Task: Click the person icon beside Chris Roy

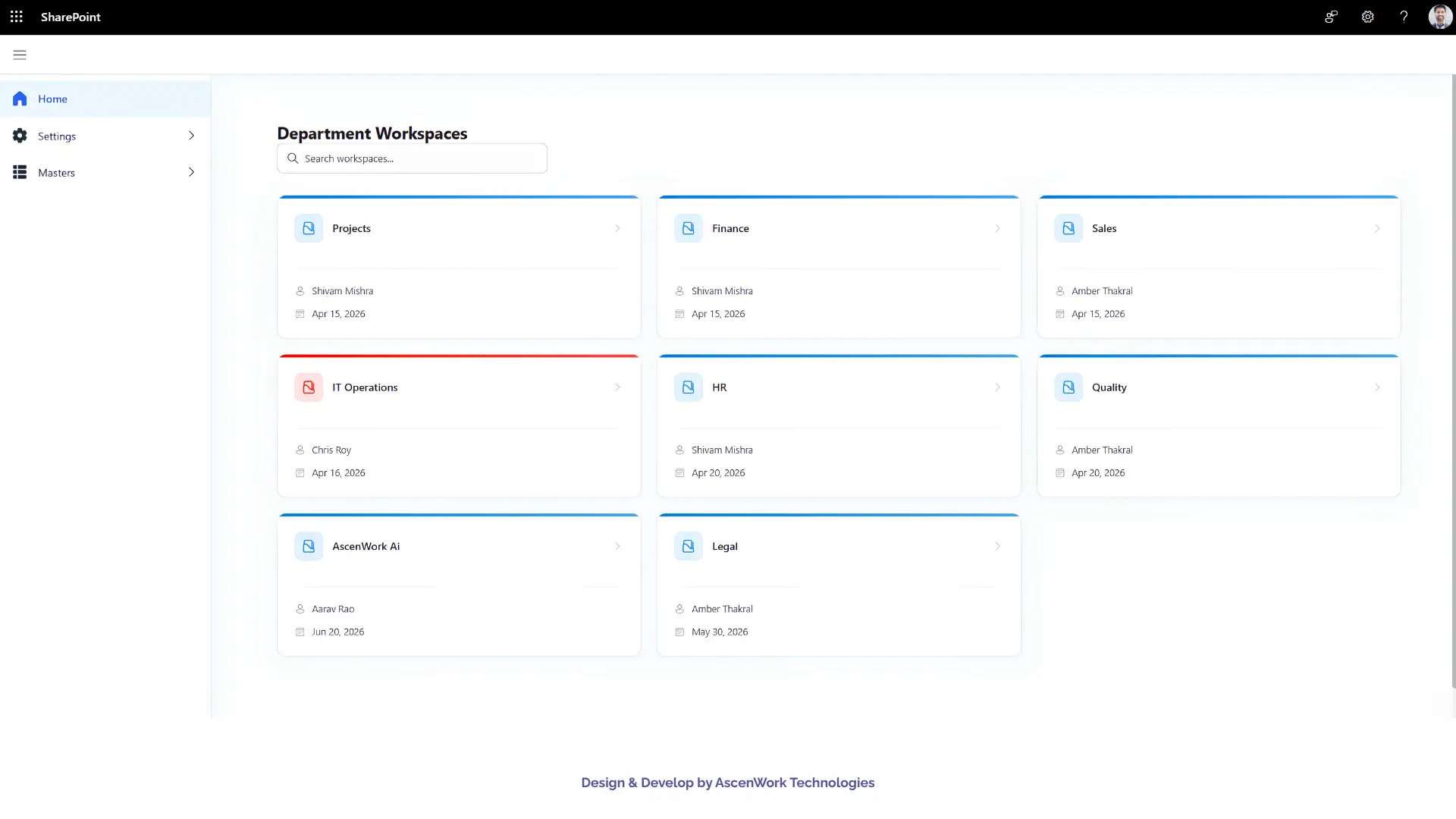Action: (x=300, y=450)
